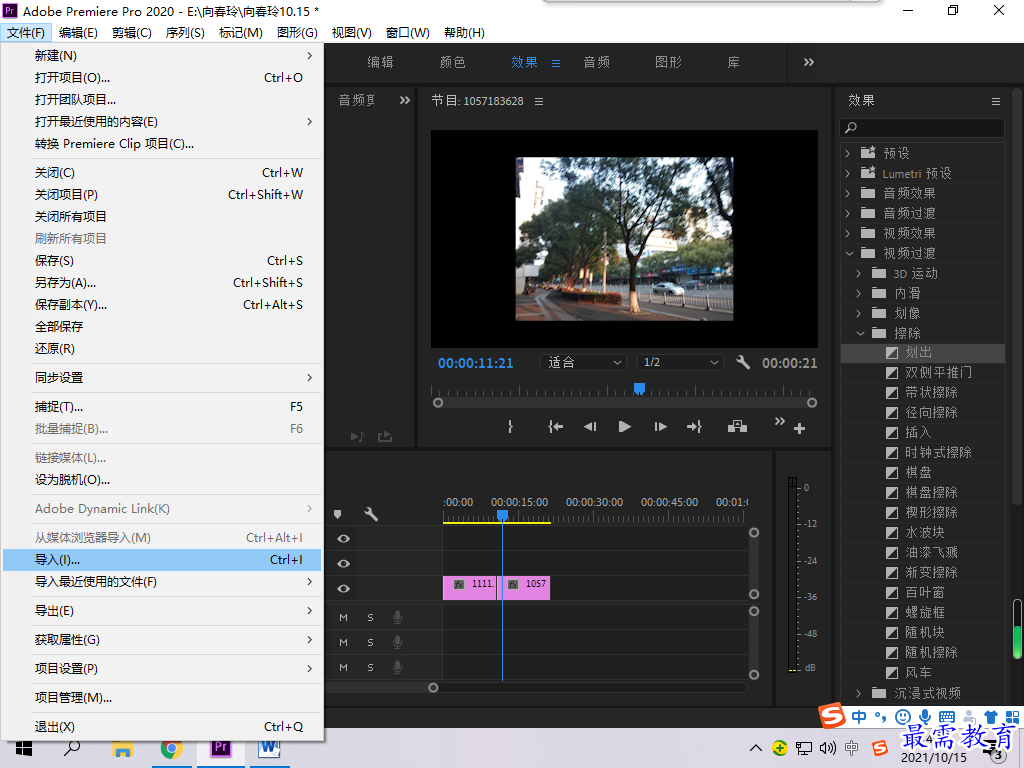The height and width of the screenshot is (768, 1024).
Task: Mute the first audio track (M)
Action: pos(344,617)
